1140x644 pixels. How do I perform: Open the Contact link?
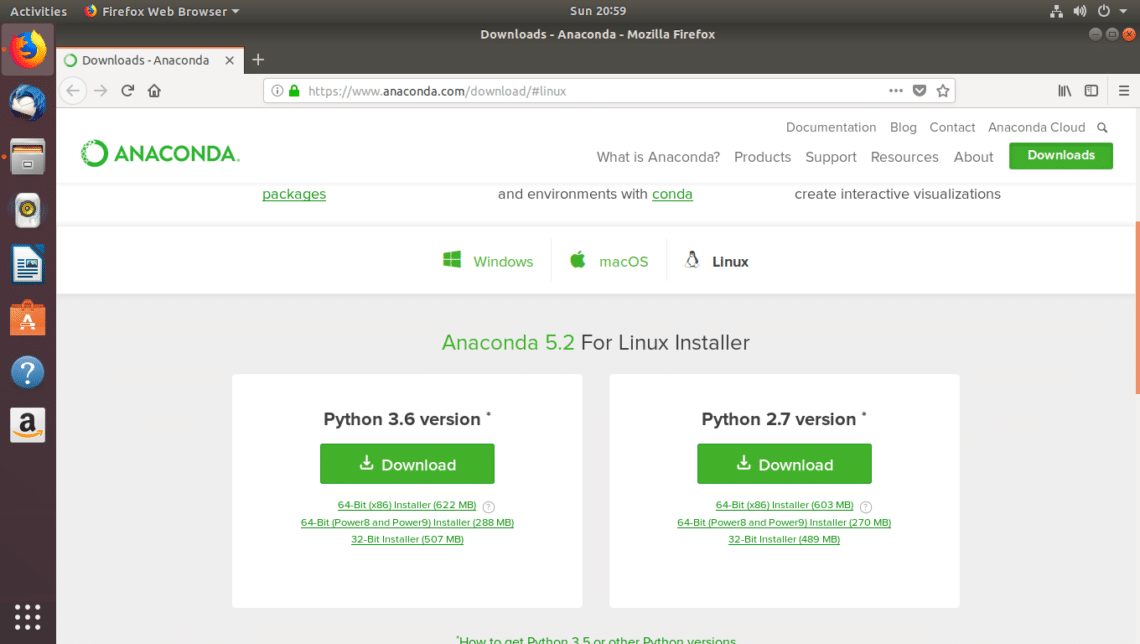[952, 127]
